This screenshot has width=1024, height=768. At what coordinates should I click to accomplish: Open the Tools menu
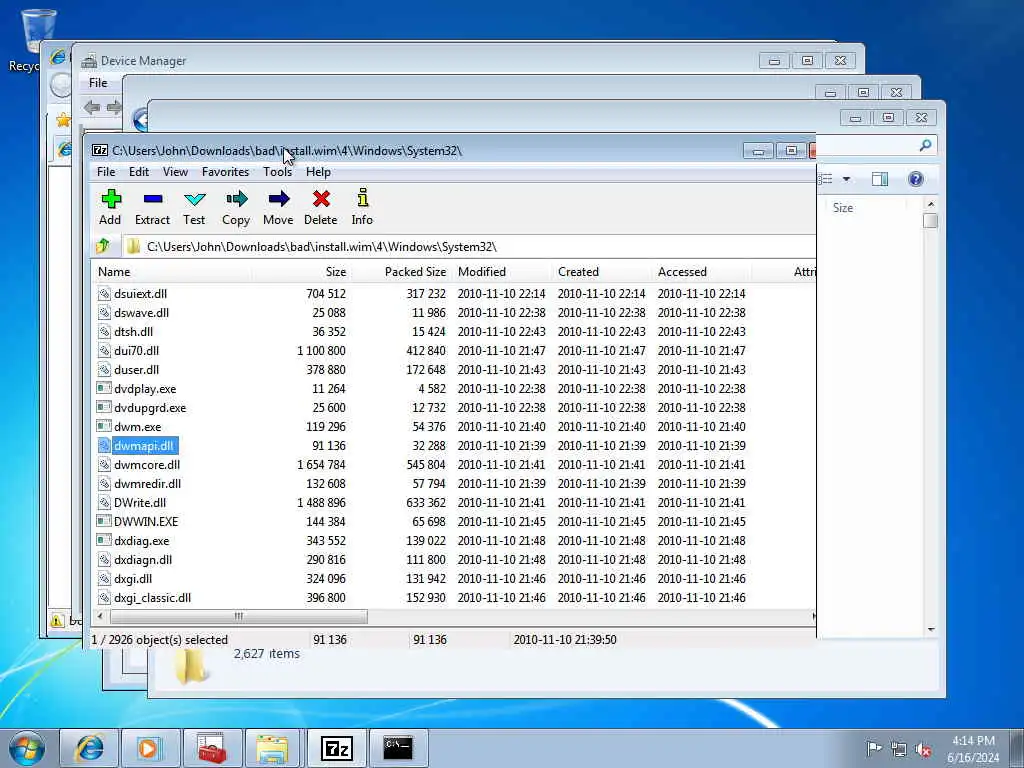point(278,172)
